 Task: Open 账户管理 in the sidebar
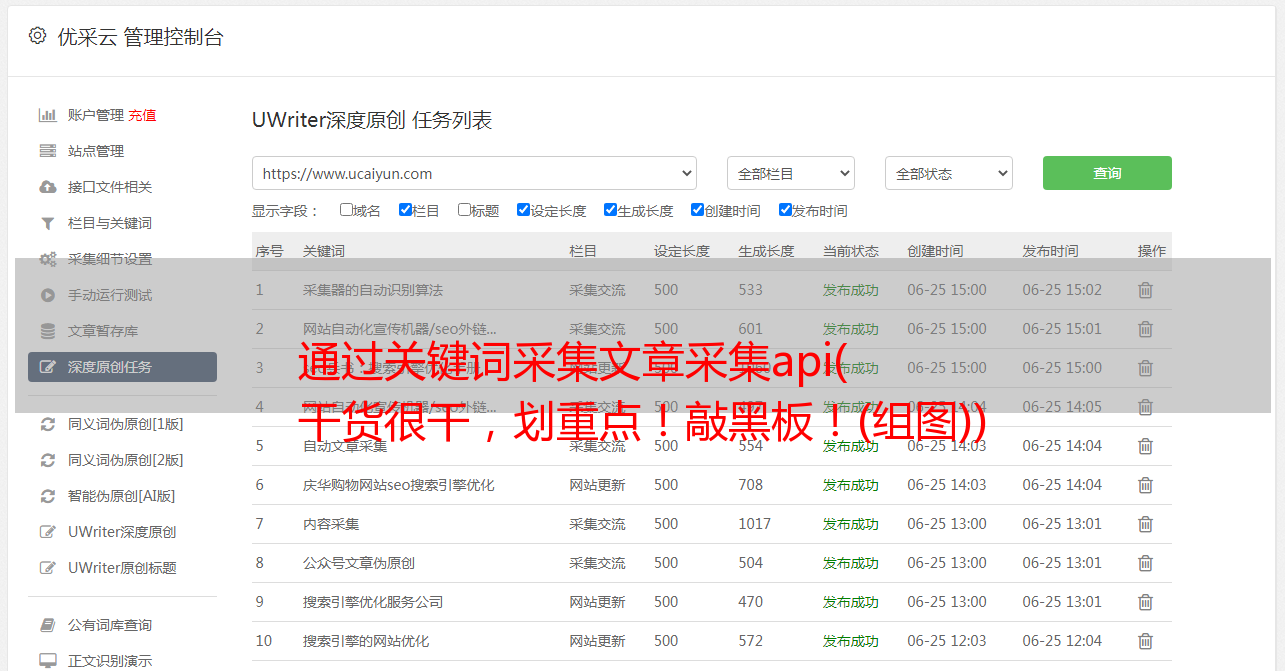(96, 115)
